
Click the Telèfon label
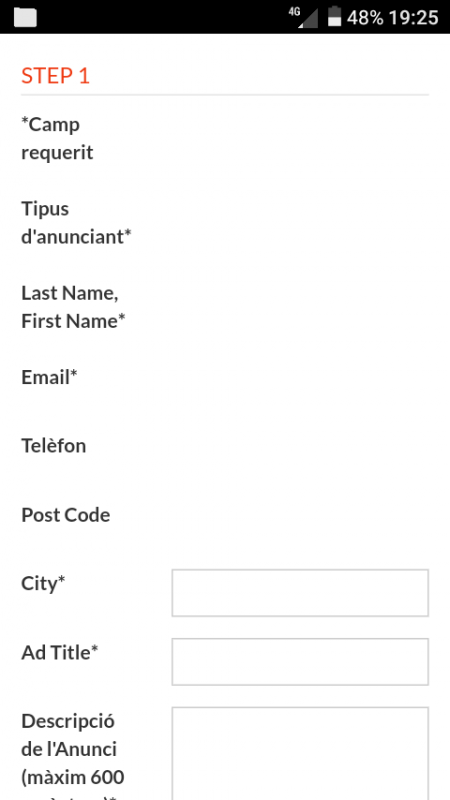point(54,446)
